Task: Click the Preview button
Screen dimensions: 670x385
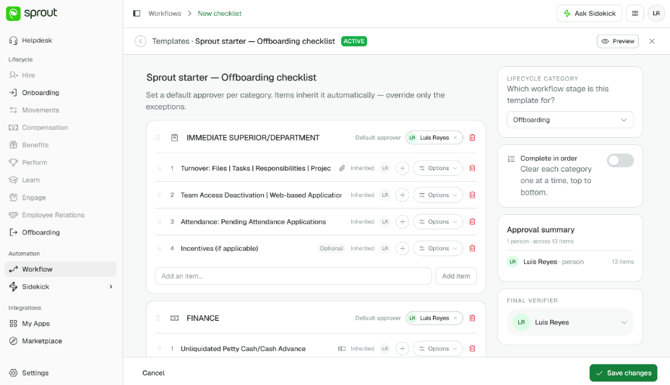Action: pyautogui.click(x=617, y=41)
